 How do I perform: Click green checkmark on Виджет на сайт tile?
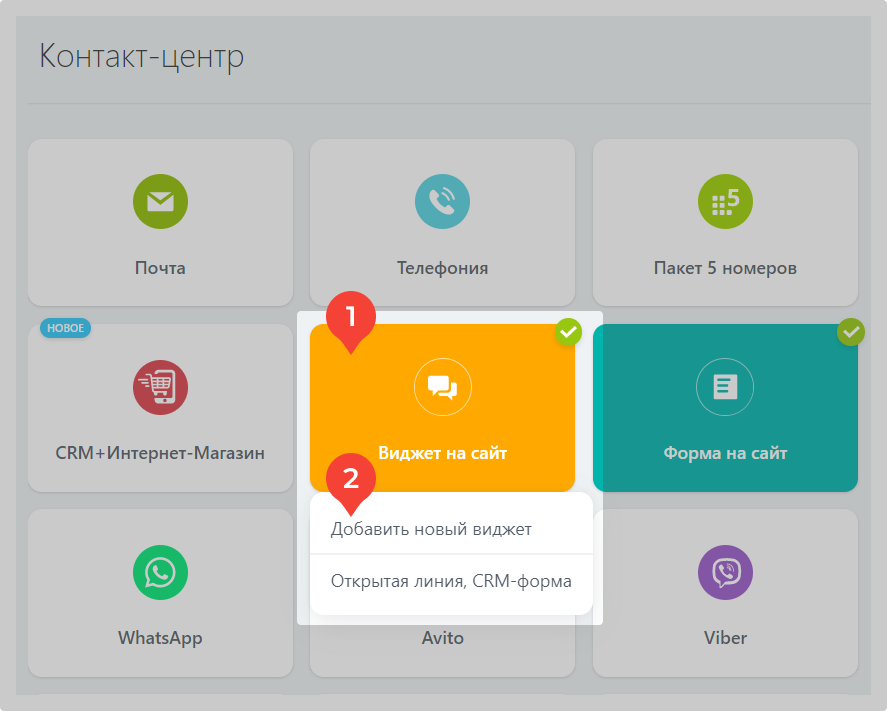(x=568, y=331)
